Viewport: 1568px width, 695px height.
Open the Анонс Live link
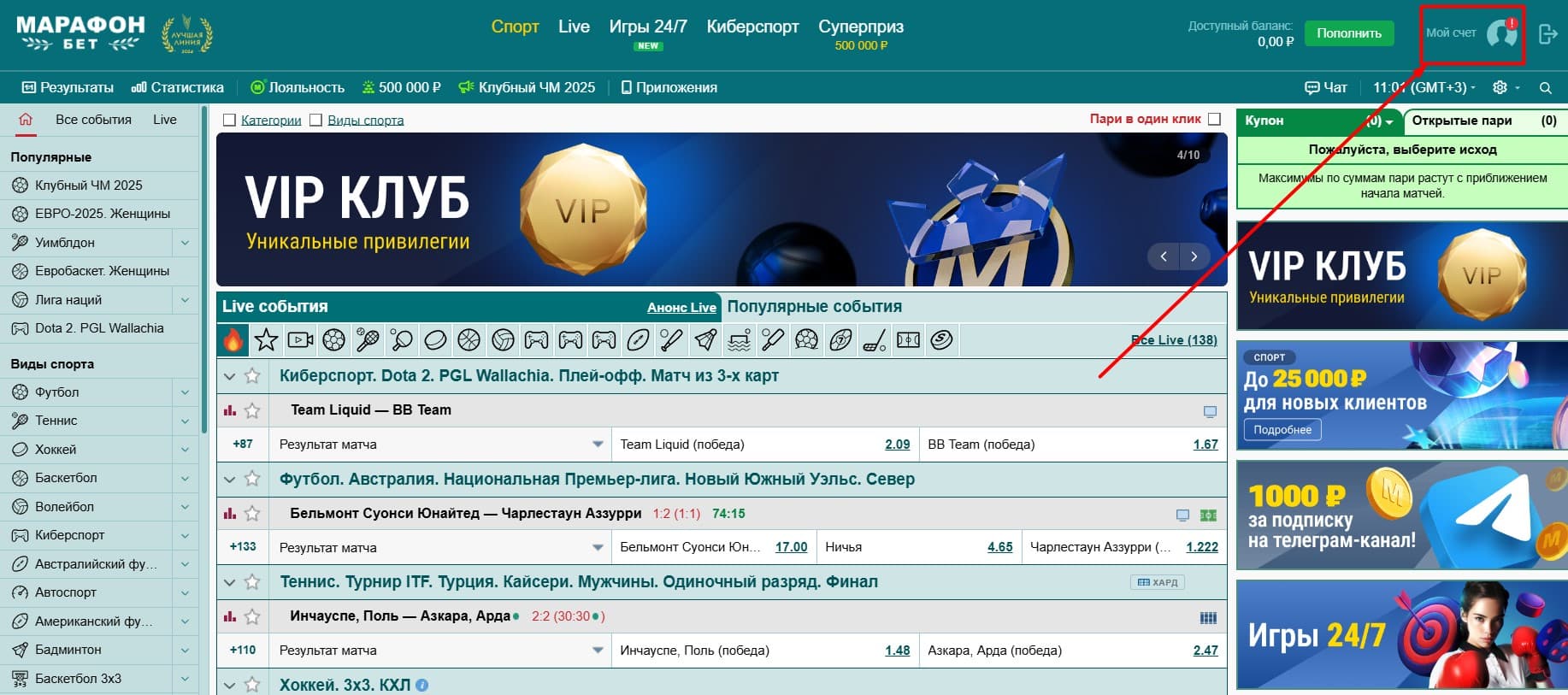pyautogui.click(x=681, y=308)
